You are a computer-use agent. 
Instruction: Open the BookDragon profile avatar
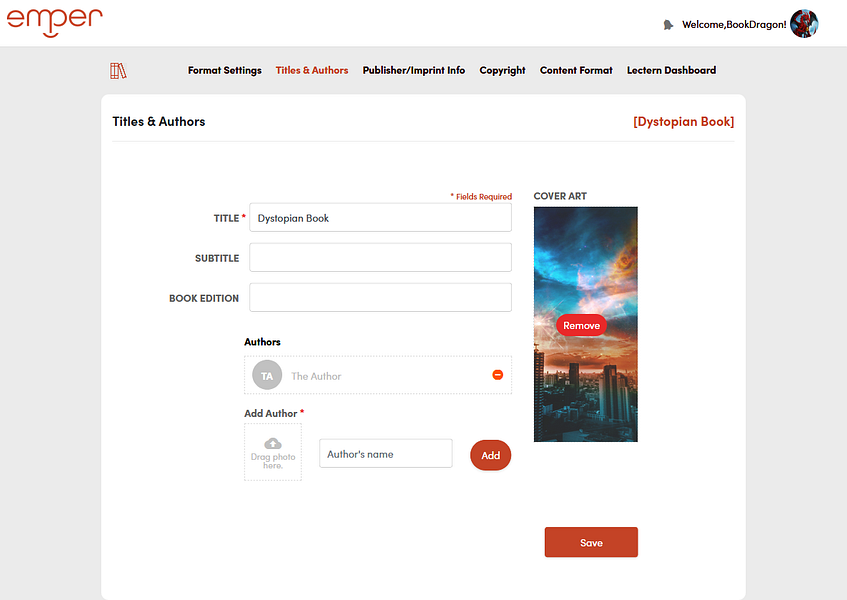pyautogui.click(x=804, y=24)
